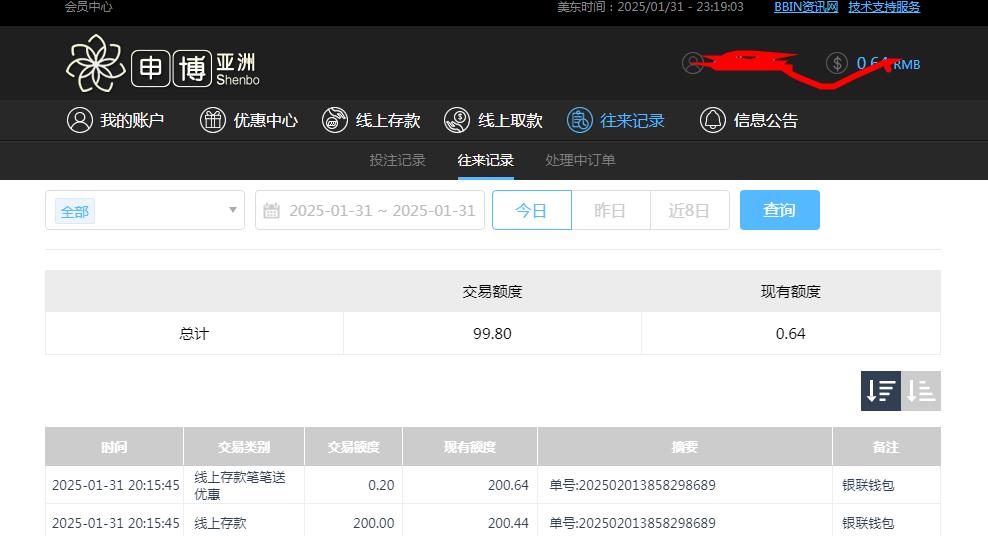Click the gift icon for 优惠中心

pos(213,120)
